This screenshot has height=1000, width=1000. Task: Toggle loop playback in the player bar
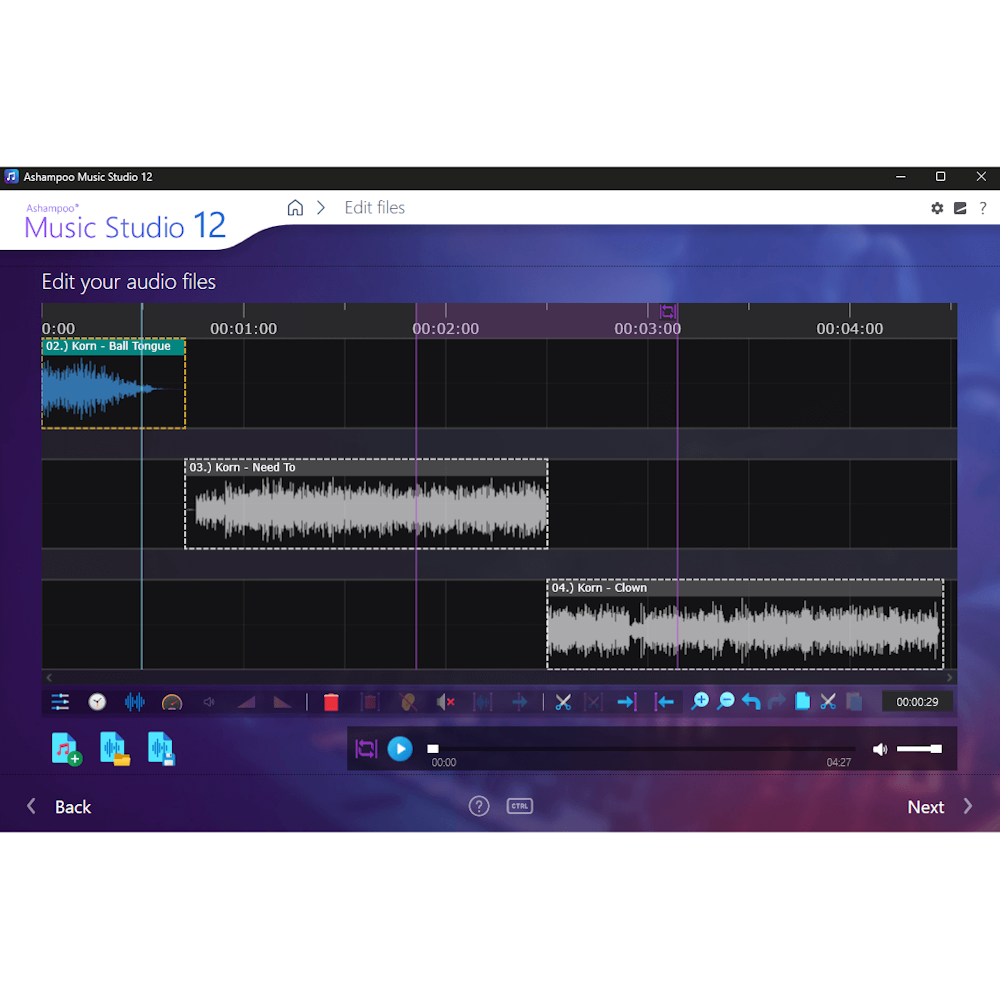[366, 749]
